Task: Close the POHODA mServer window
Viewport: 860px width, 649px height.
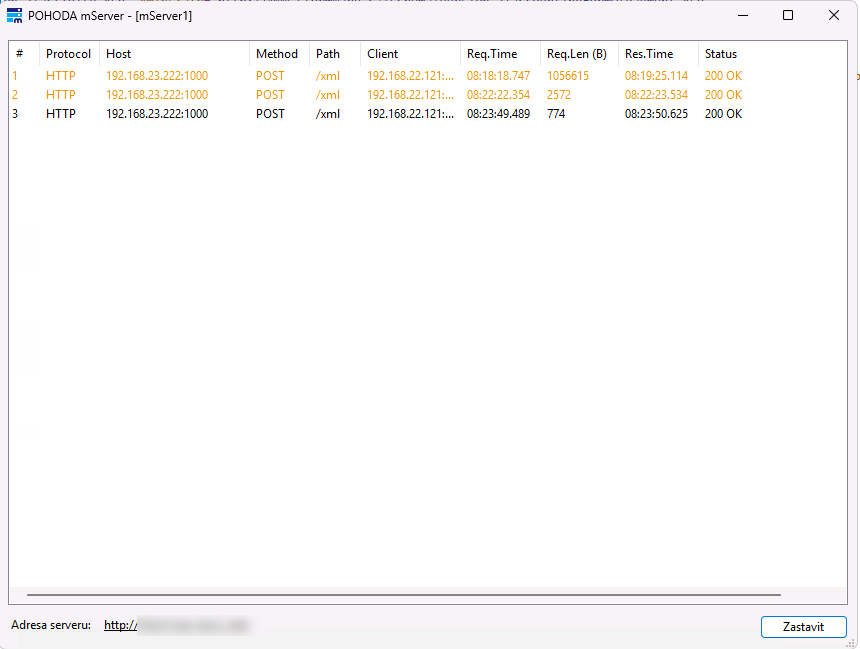Action: (834, 15)
